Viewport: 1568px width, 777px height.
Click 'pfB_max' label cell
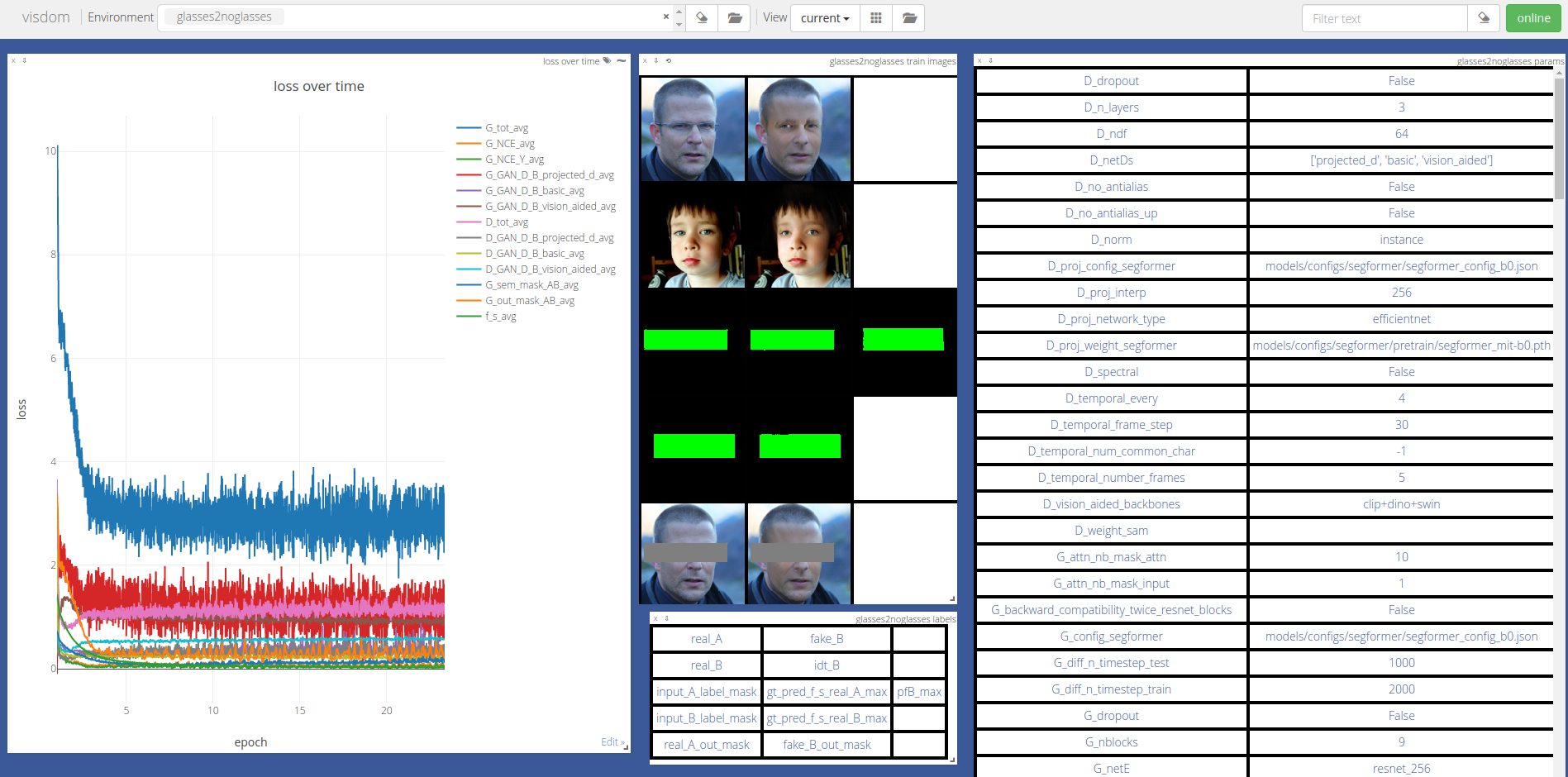pos(919,692)
